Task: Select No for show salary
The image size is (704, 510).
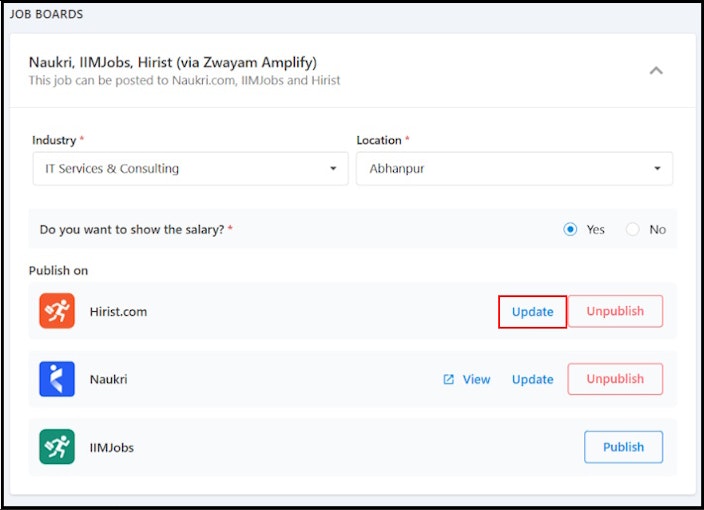Action: pyautogui.click(x=633, y=229)
